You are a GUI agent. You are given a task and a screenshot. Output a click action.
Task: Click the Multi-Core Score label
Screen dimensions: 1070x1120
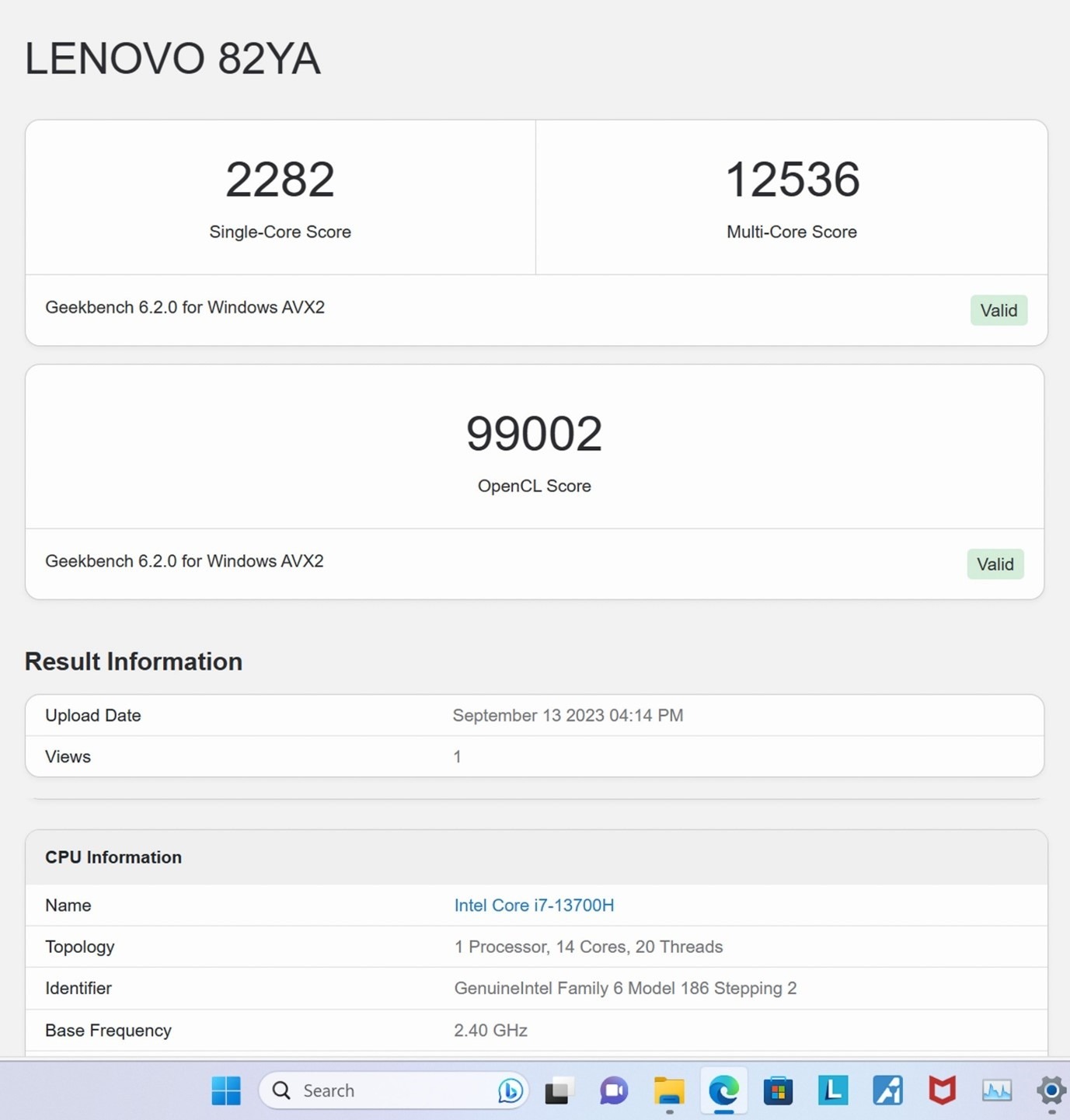[792, 232]
